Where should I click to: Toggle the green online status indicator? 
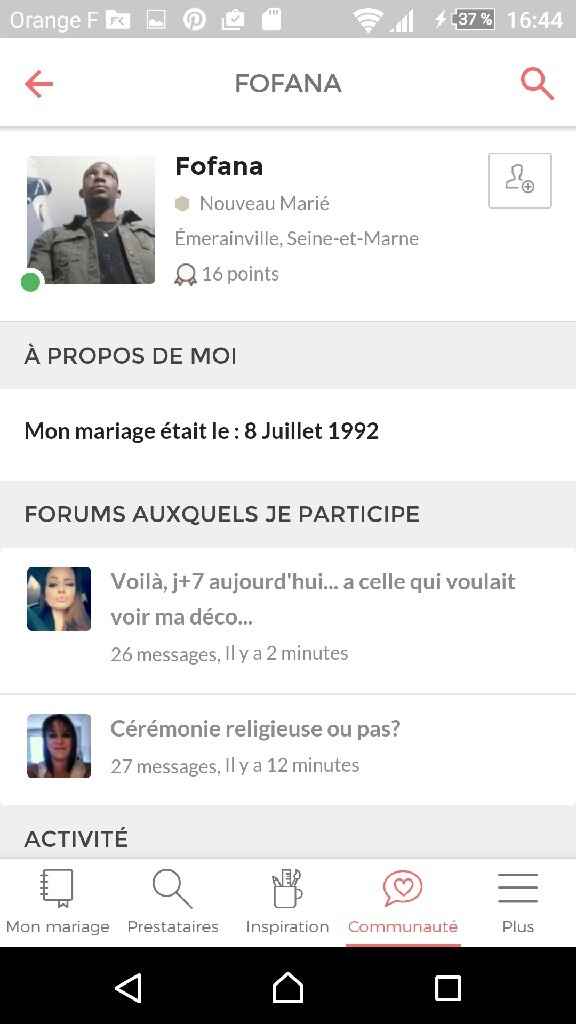point(30,282)
